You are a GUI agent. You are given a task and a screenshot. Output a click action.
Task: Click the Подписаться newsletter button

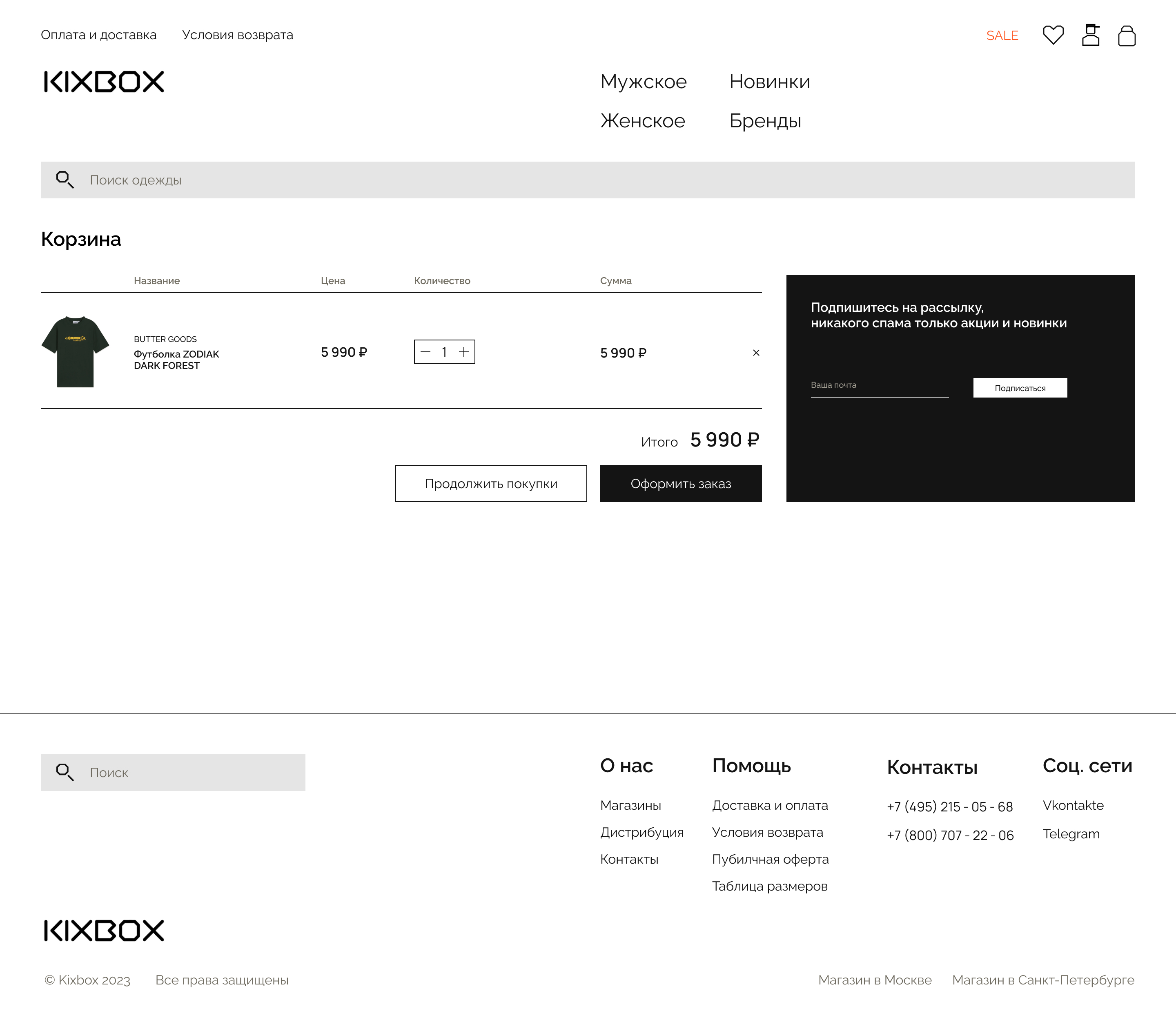tap(1020, 388)
